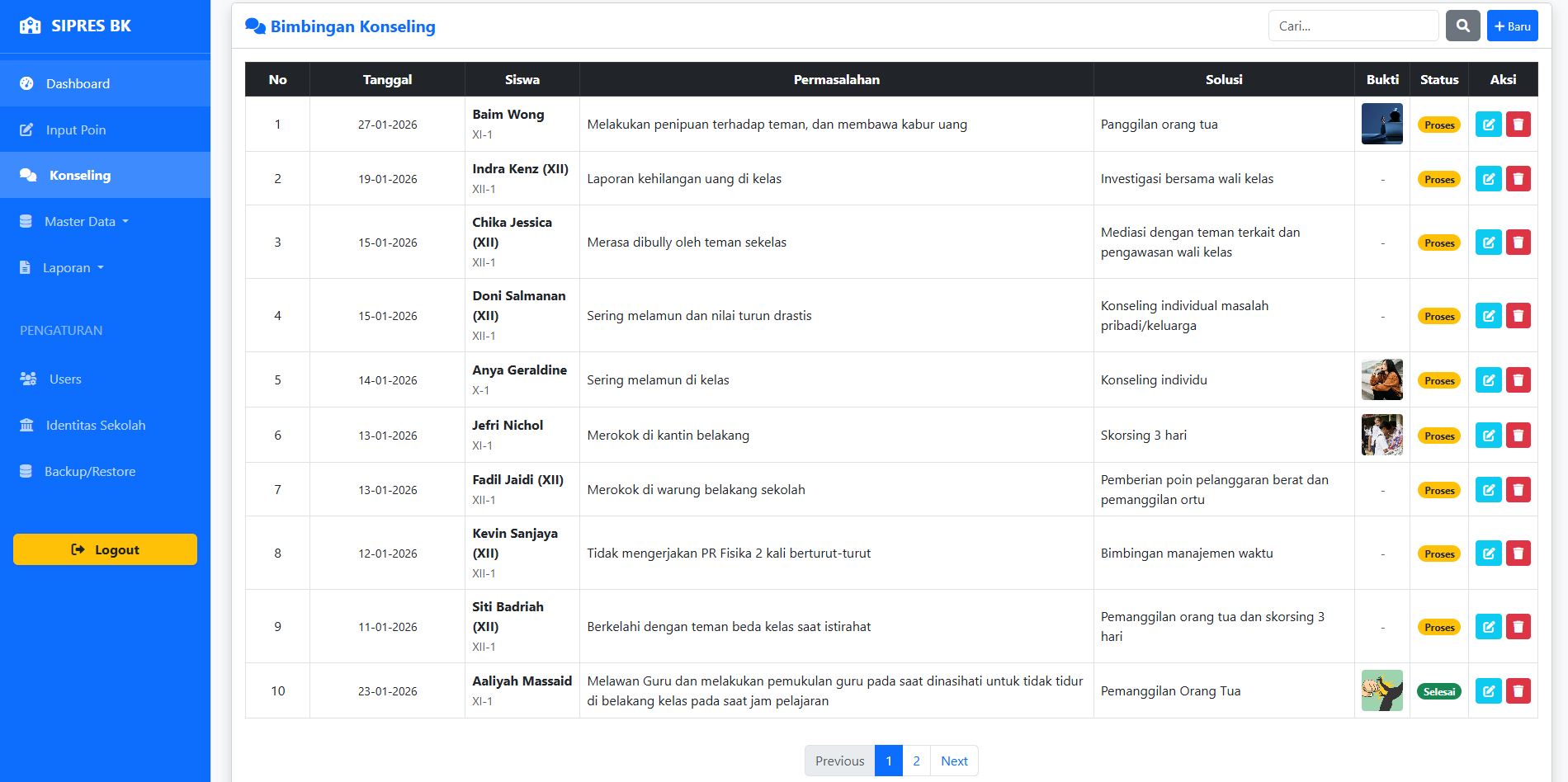This screenshot has height=782, width=1568.
Task: Go to Input Poin page
Action: [x=75, y=130]
